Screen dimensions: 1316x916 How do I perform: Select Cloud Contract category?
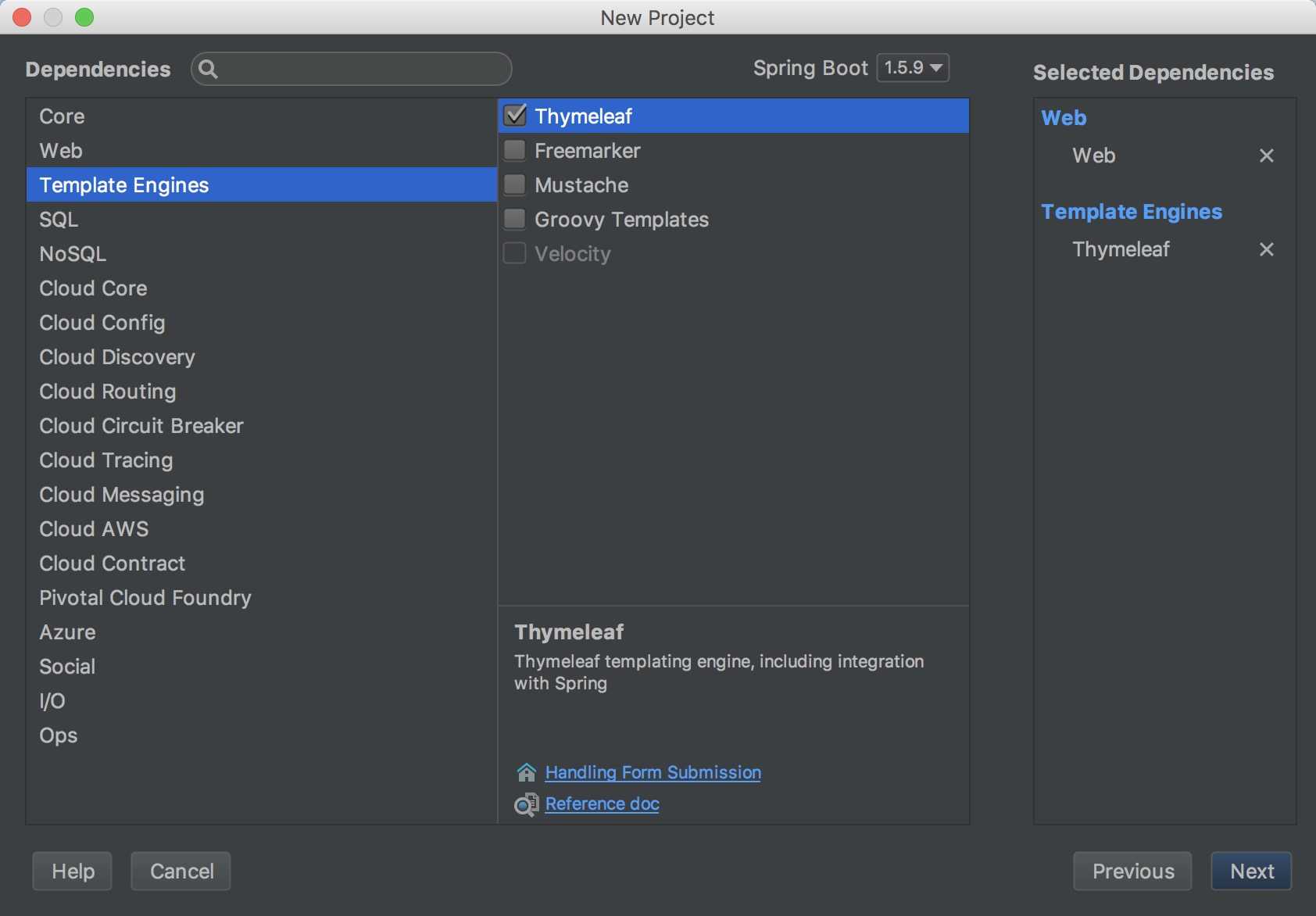coord(262,563)
